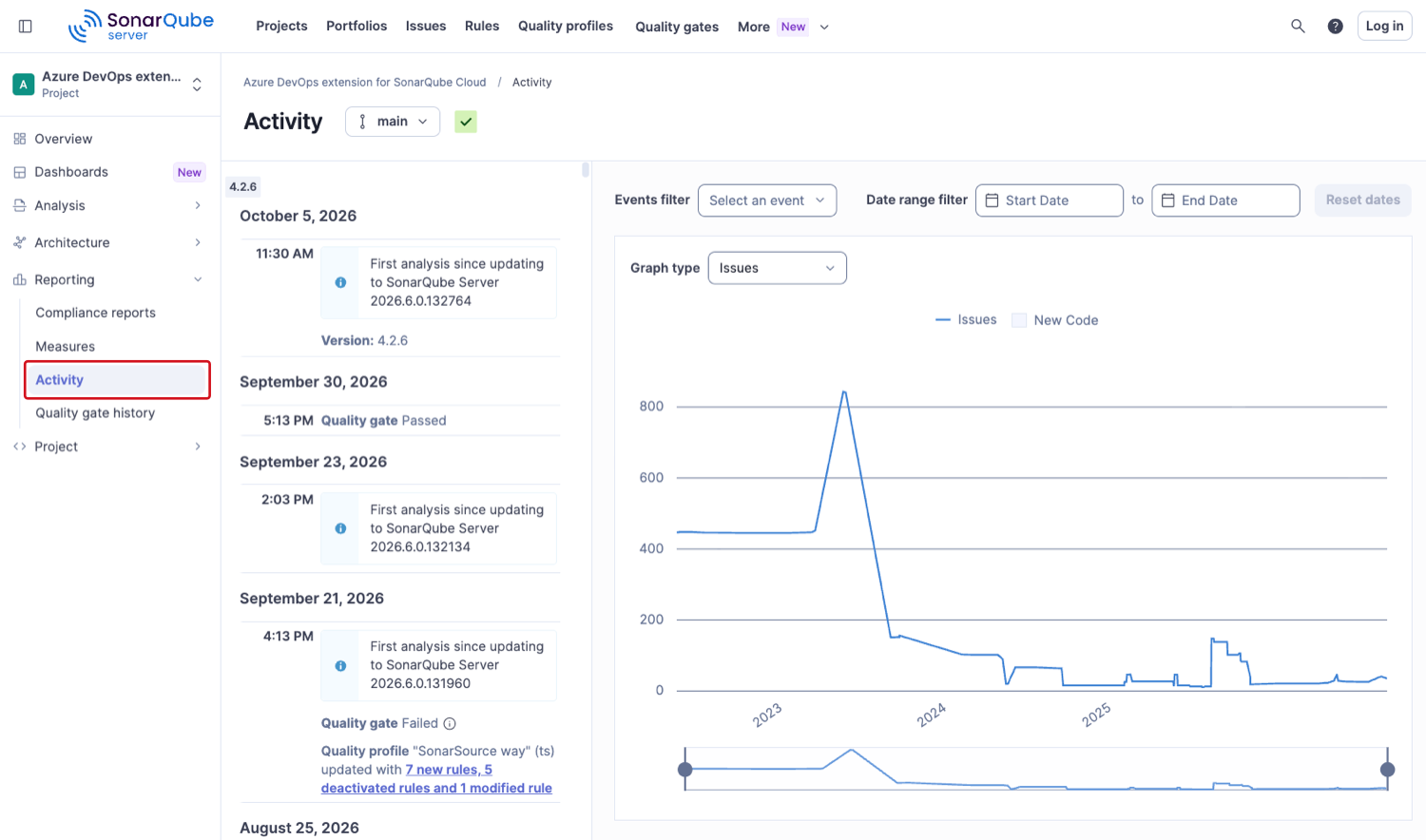Click the activity list scrollbar
Screen dimensions: 1426x840
(x=586, y=170)
